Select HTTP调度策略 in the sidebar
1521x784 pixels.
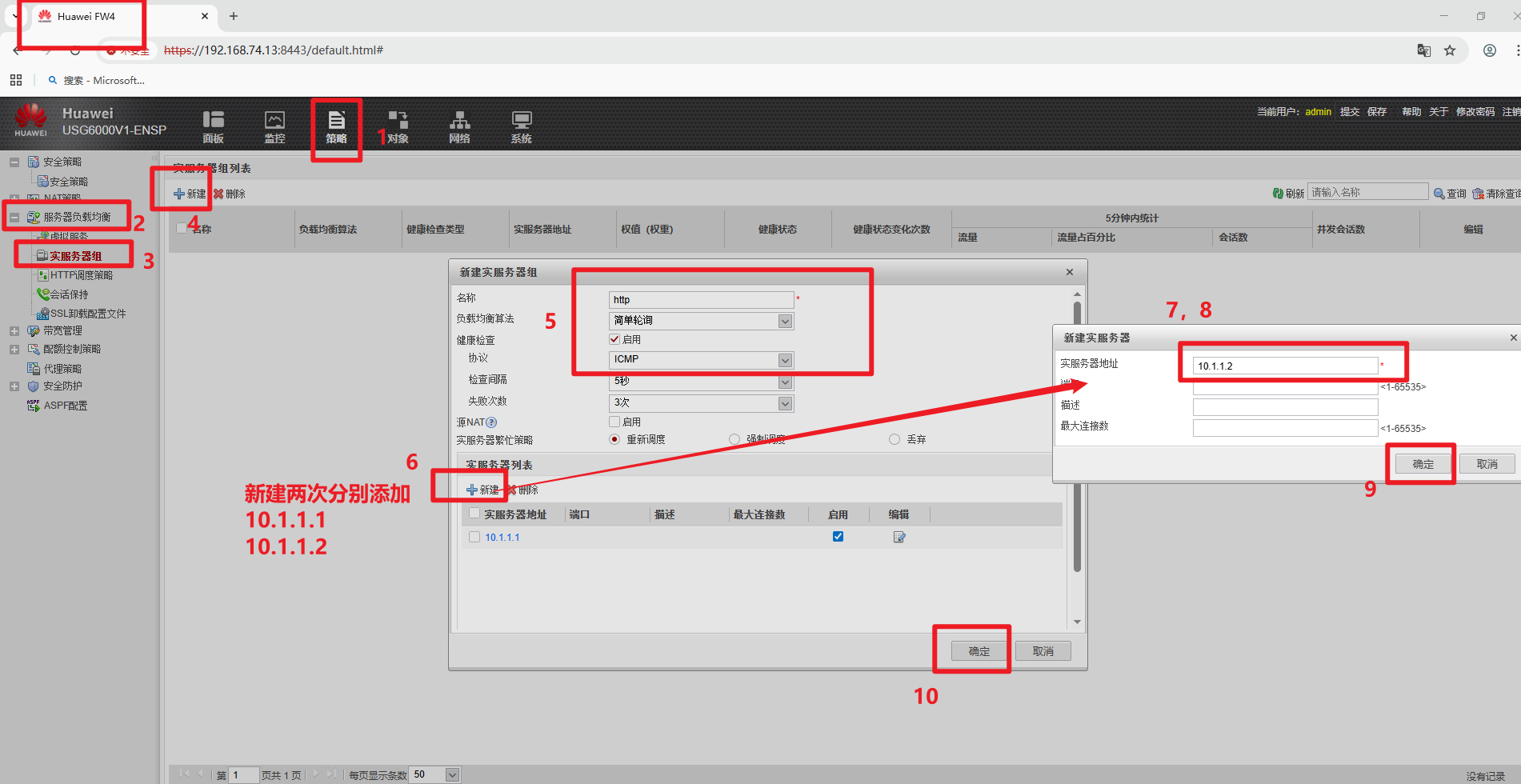coord(81,275)
